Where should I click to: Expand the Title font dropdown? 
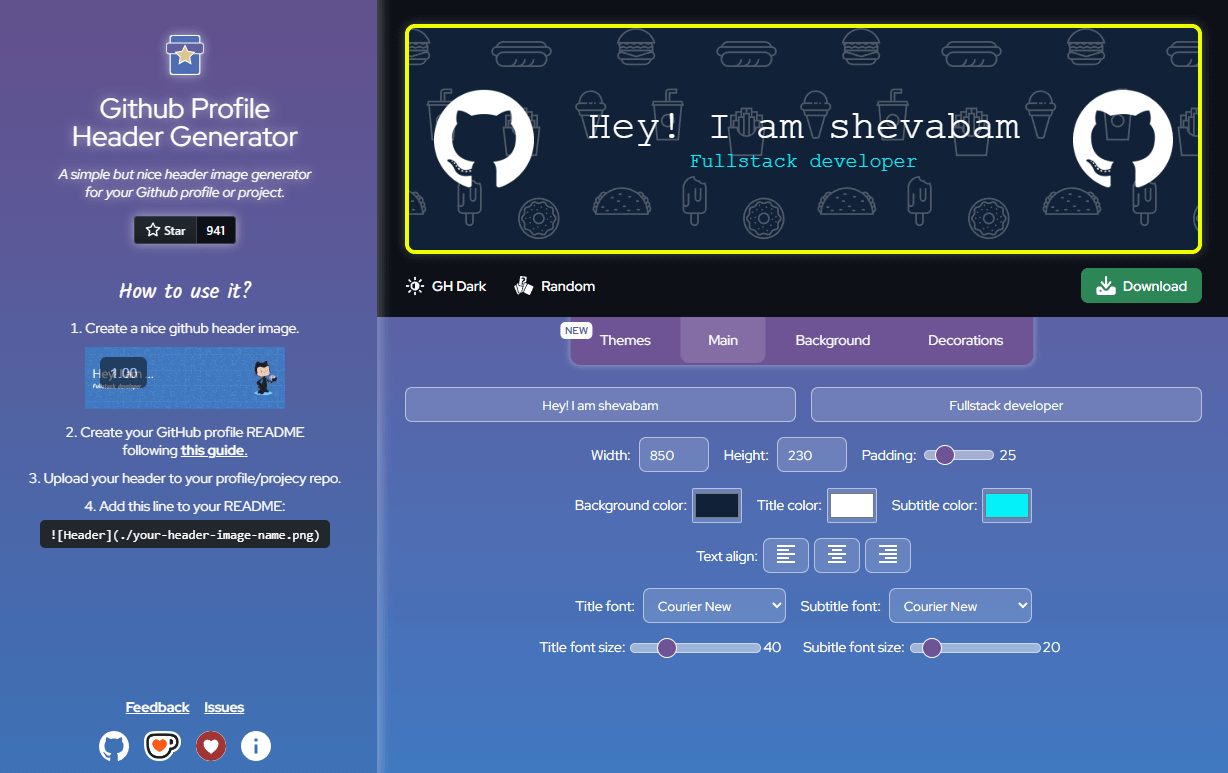(x=714, y=606)
